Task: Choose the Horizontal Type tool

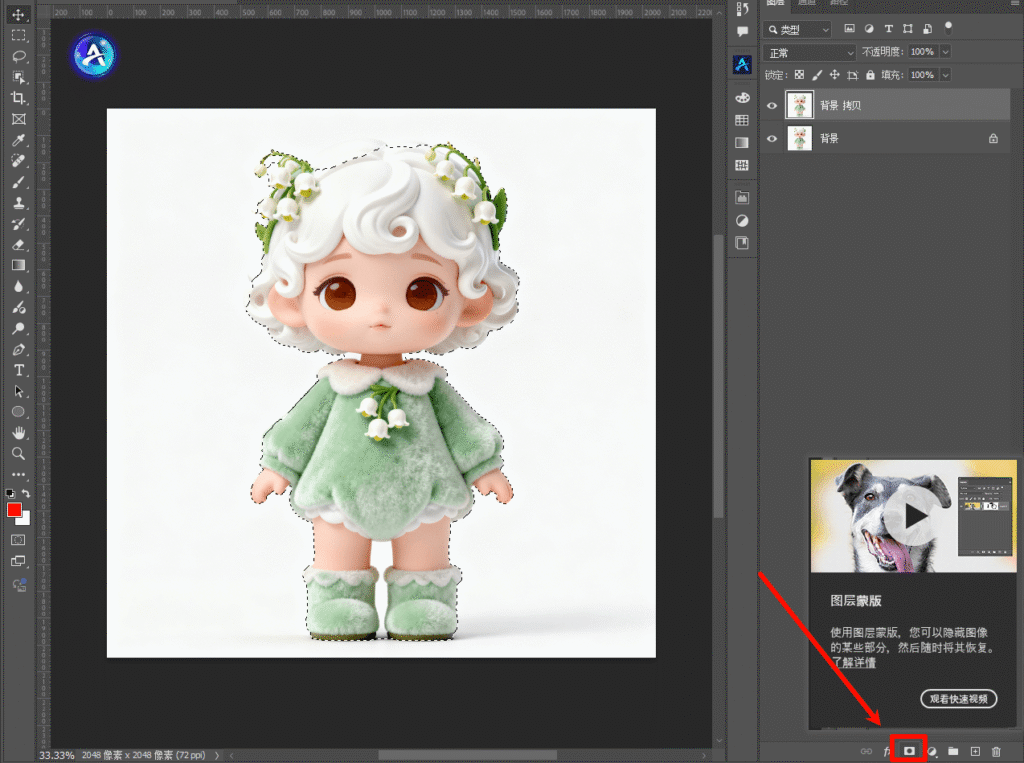Action: [18, 370]
